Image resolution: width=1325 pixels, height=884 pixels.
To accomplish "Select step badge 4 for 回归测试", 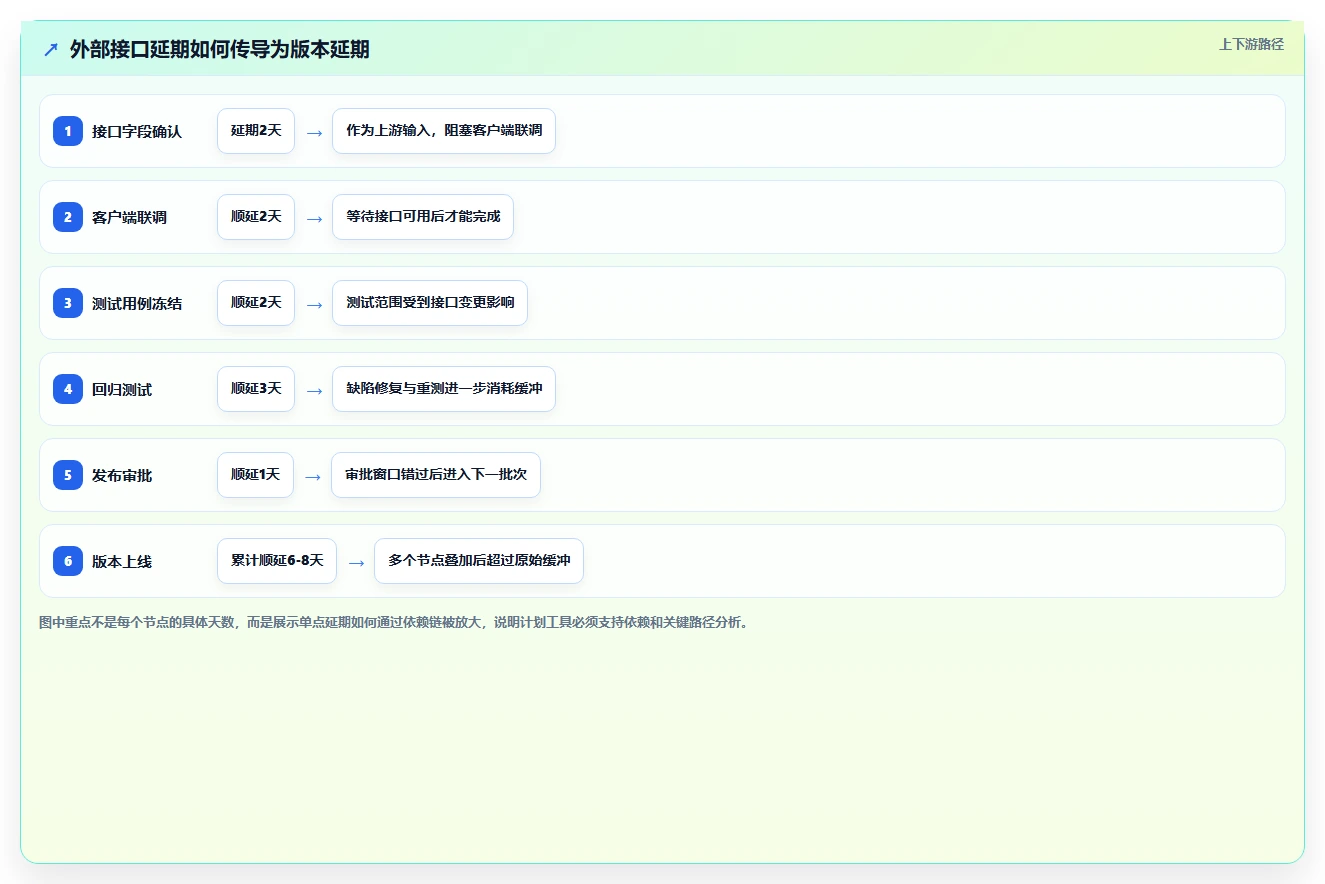I will tap(68, 389).
